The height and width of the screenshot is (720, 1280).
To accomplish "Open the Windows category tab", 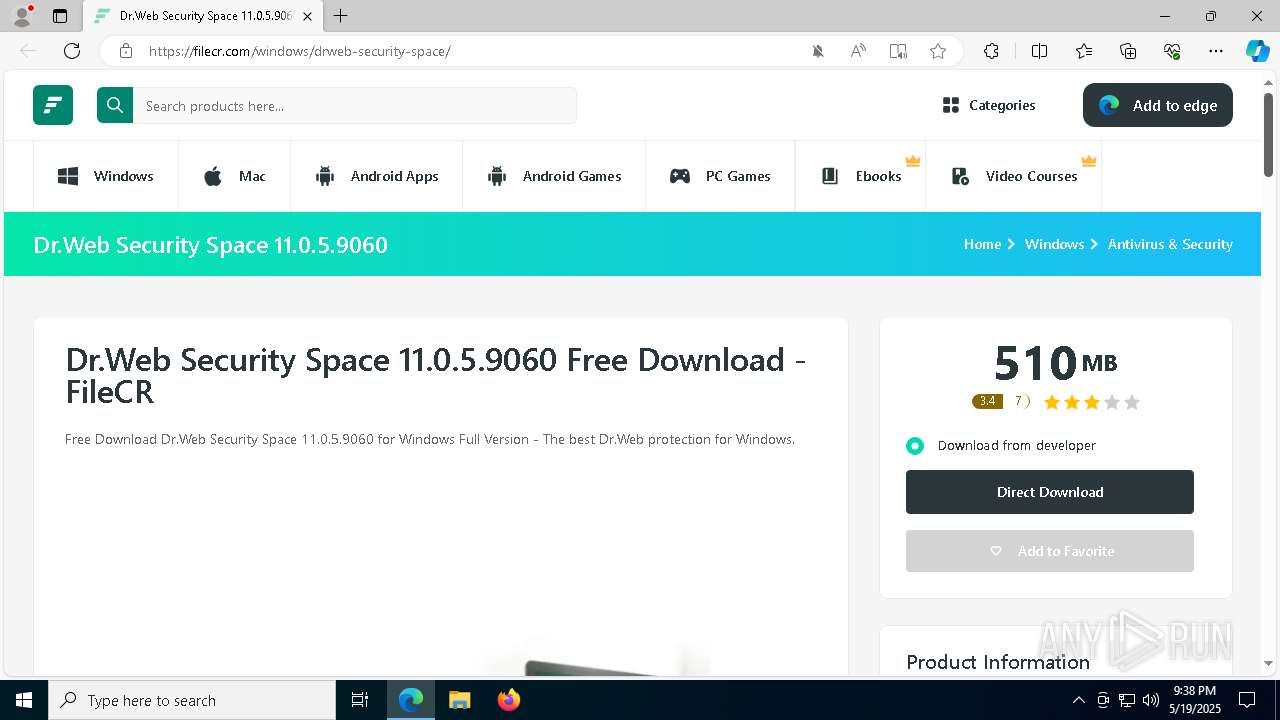I will click(x=106, y=176).
